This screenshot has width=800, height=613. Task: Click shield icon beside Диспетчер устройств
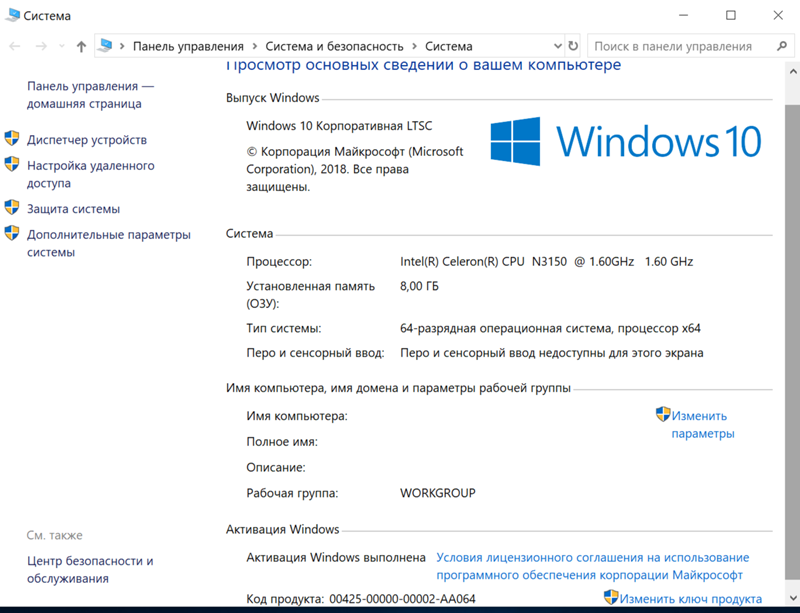point(12,138)
